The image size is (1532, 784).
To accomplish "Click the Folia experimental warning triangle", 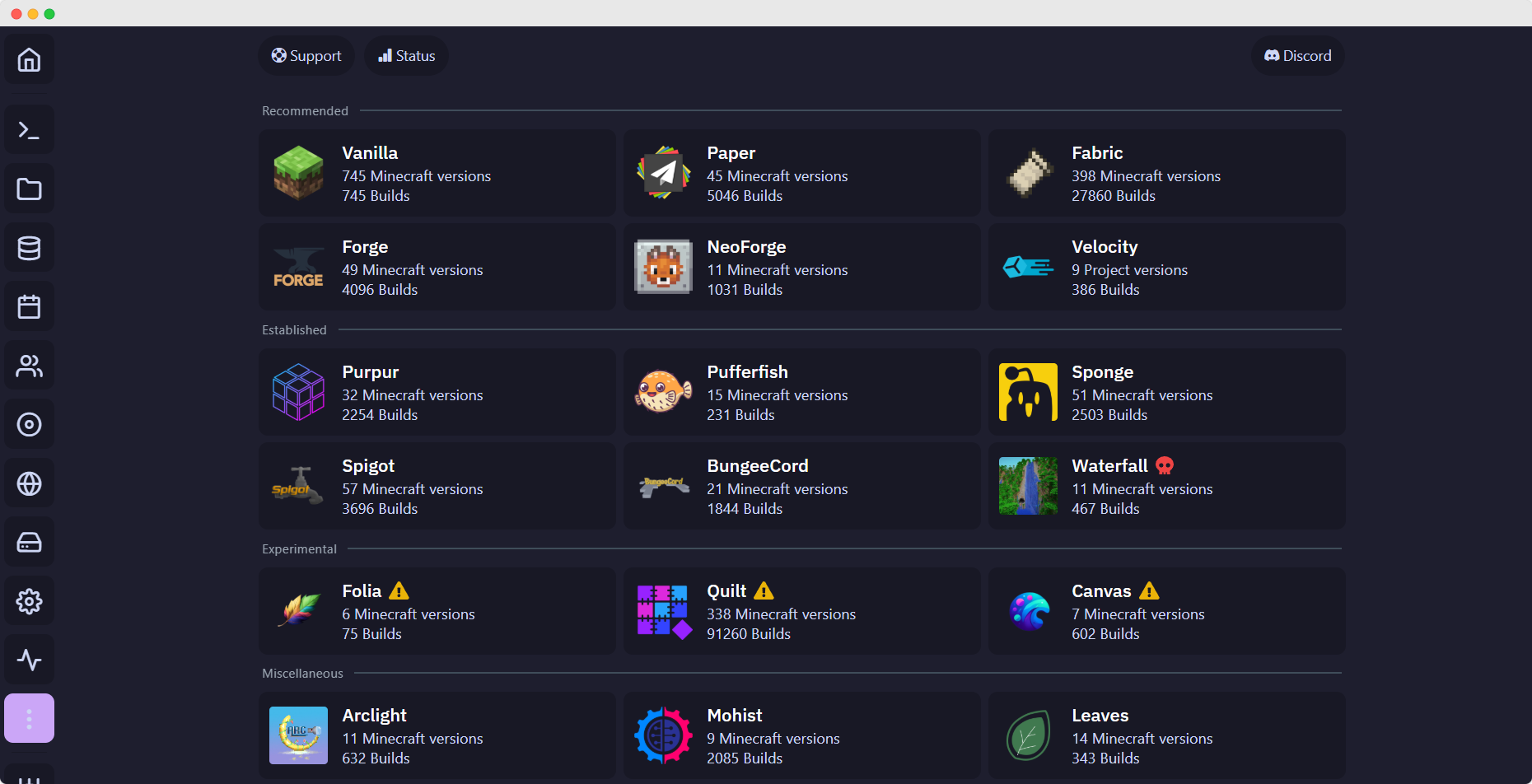I will [x=399, y=591].
